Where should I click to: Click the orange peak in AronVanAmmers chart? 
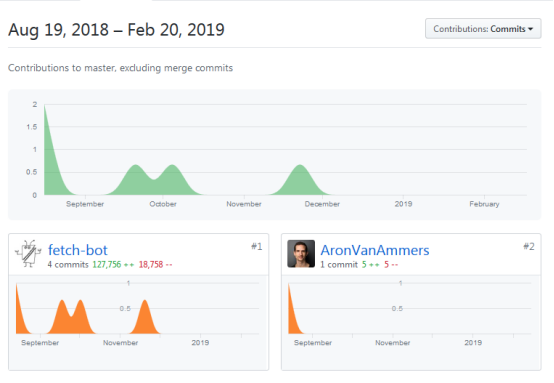pyautogui.click(x=293, y=318)
